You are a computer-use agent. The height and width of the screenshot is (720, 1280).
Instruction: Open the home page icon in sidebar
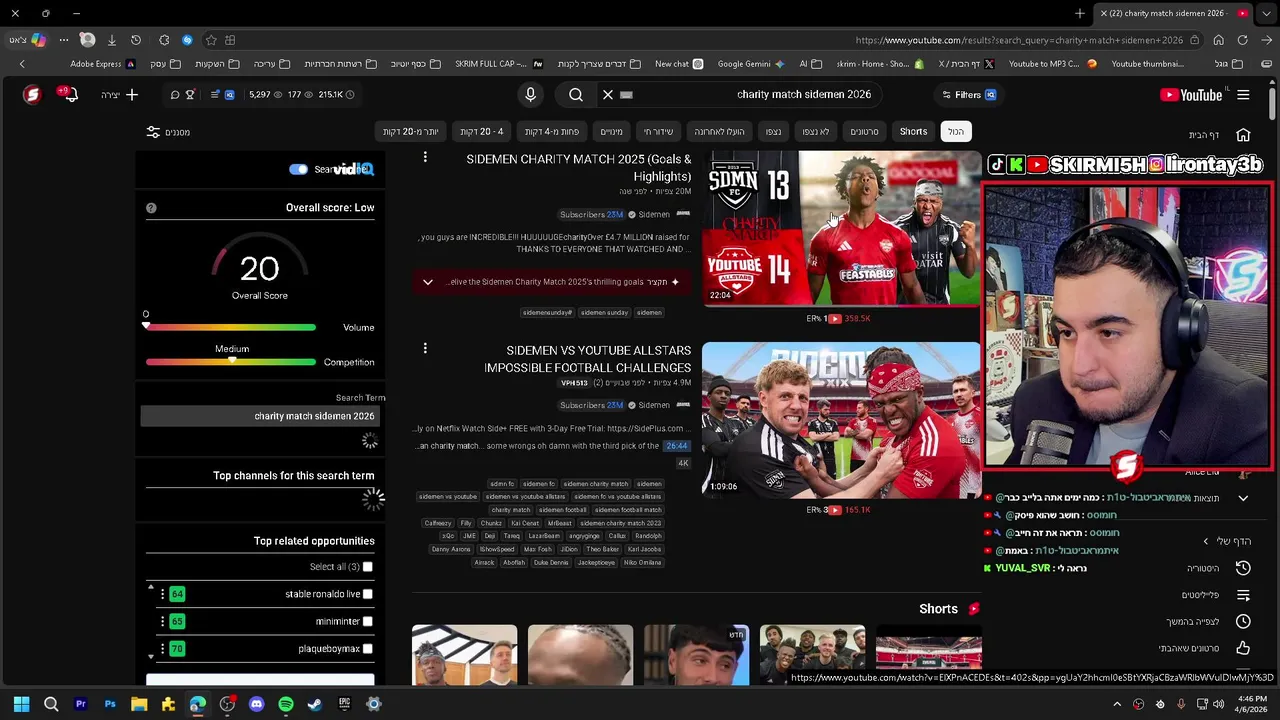1243,135
